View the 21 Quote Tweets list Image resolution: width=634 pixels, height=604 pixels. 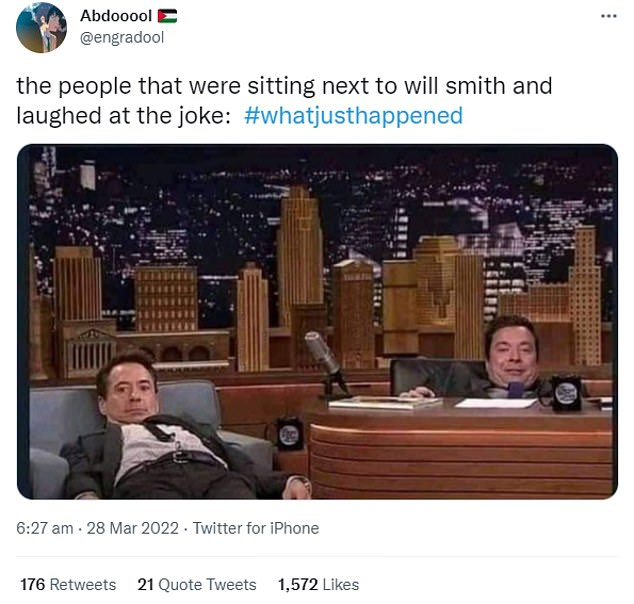(196, 584)
